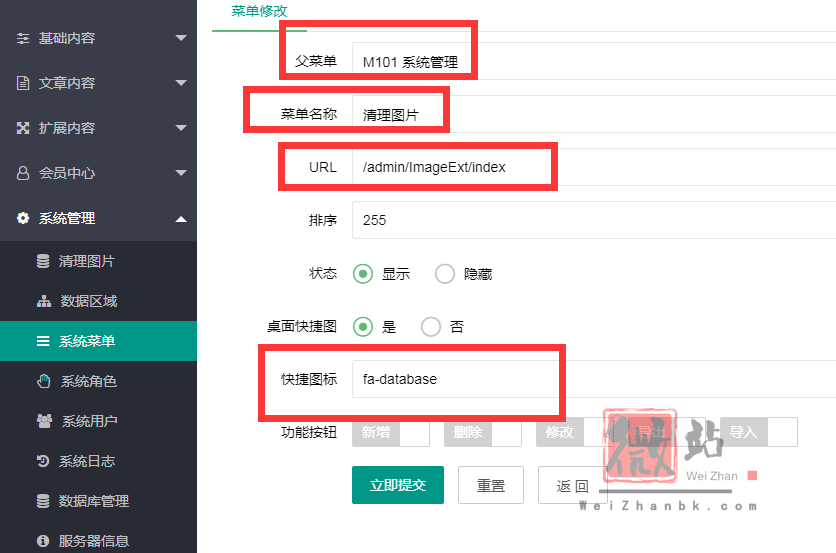Click the 重置 reset button
836x553 pixels.
click(x=491, y=485)
